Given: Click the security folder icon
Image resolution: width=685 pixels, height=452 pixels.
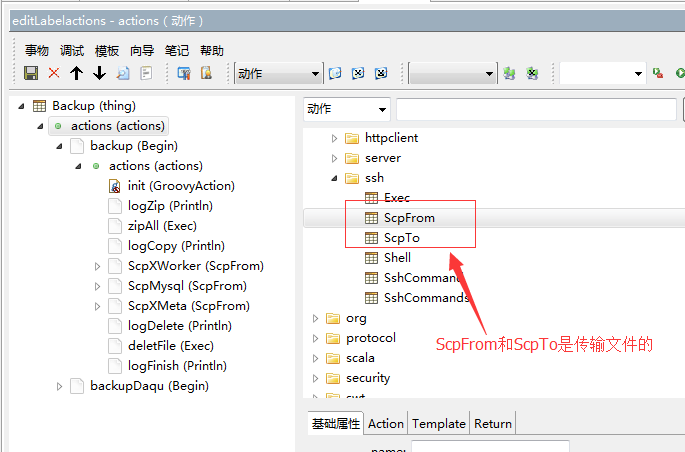Looking at the screenshot, I should 333,378.
